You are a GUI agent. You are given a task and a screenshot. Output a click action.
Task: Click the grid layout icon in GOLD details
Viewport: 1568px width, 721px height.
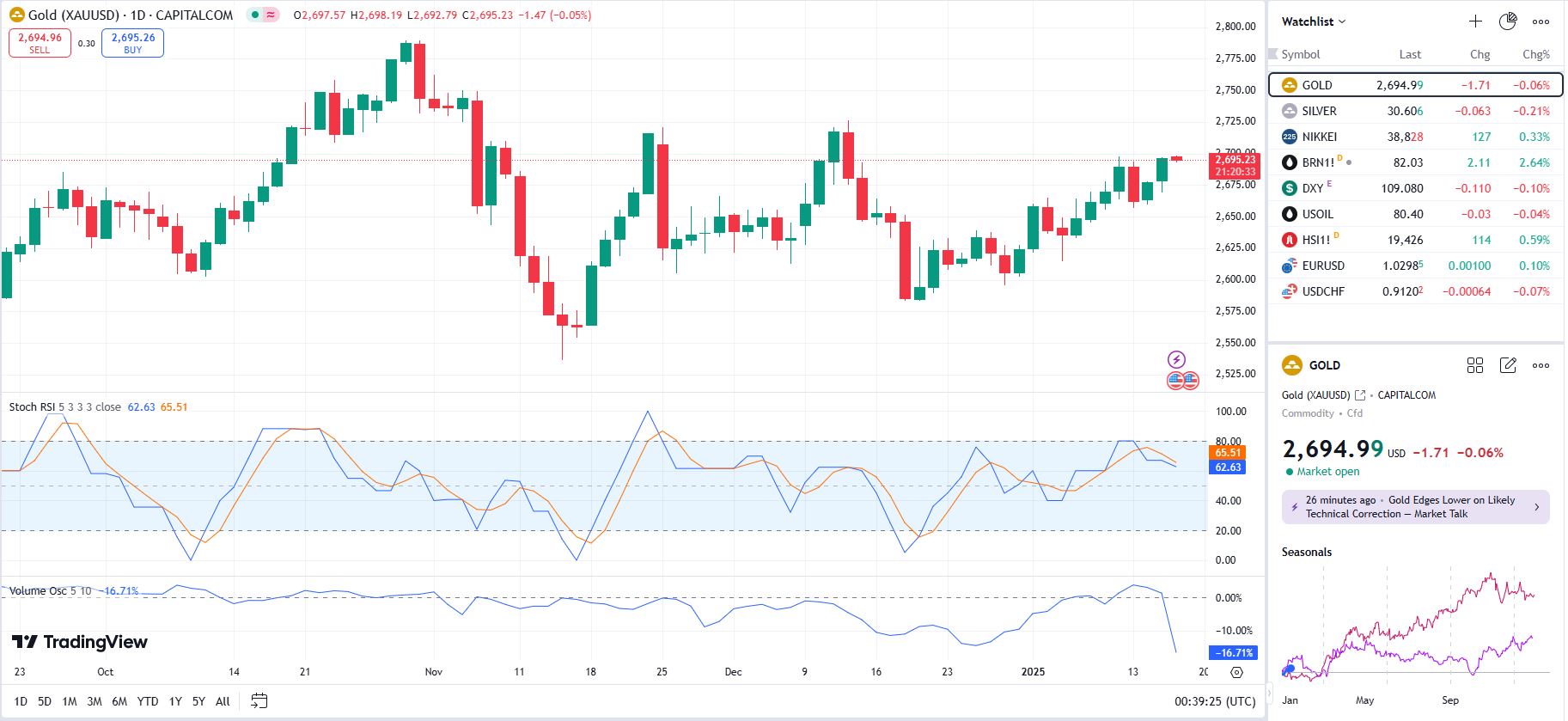click(x=1475, y=365)
